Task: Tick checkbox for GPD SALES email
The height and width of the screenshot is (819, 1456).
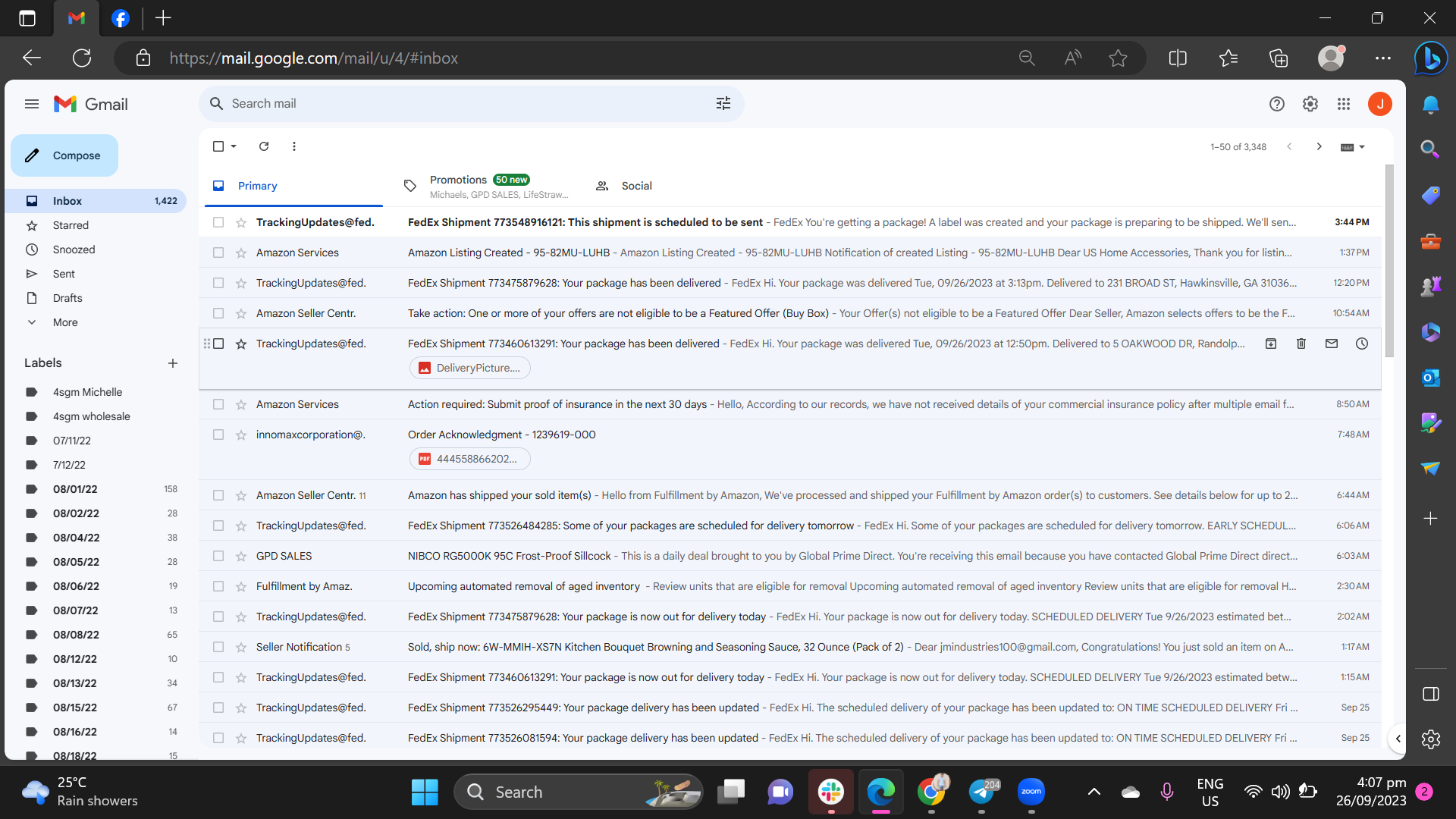Action: [218, 556]
